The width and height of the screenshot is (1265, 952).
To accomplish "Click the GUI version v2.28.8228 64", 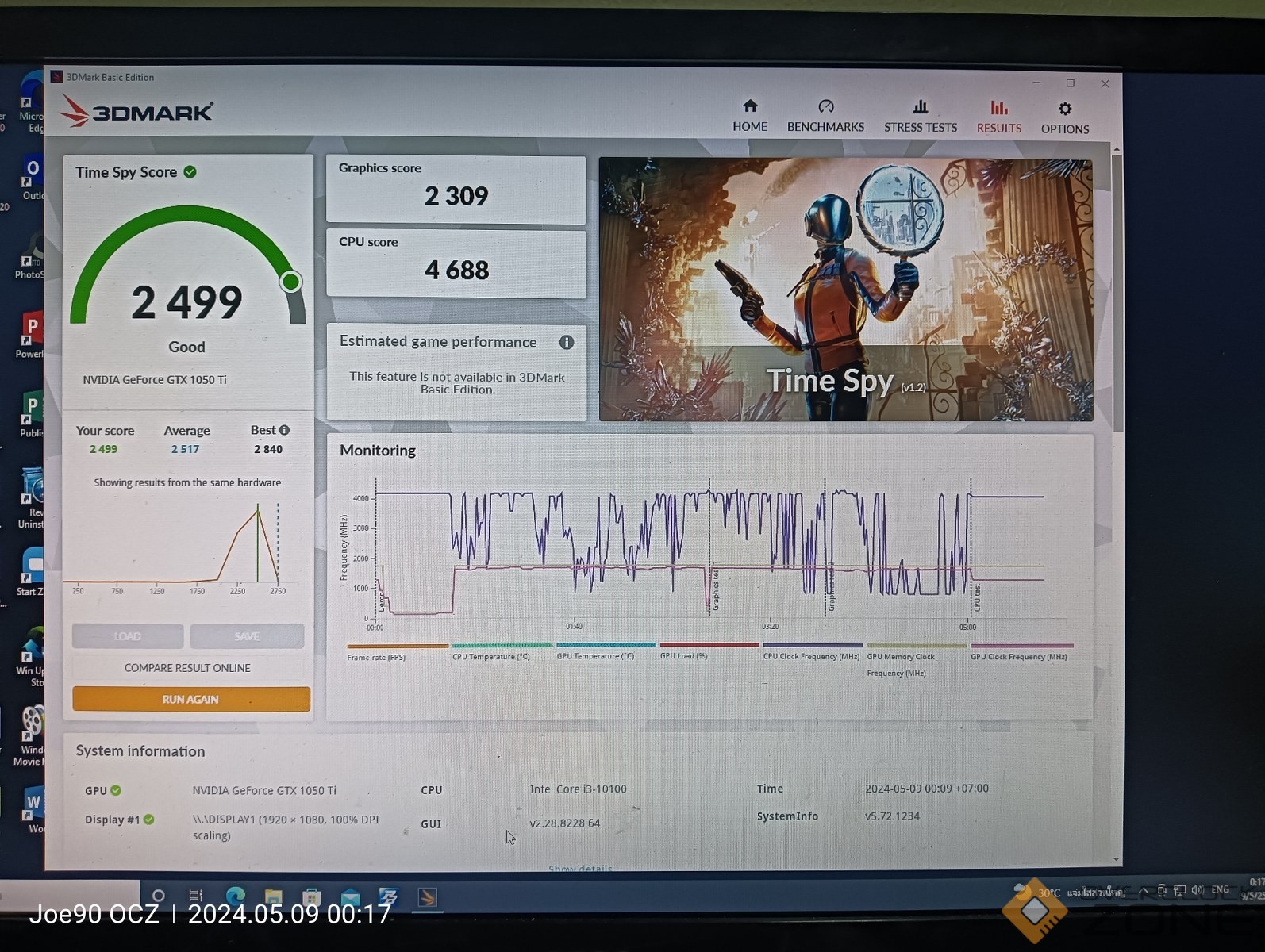I will click(x=564, y=823).
